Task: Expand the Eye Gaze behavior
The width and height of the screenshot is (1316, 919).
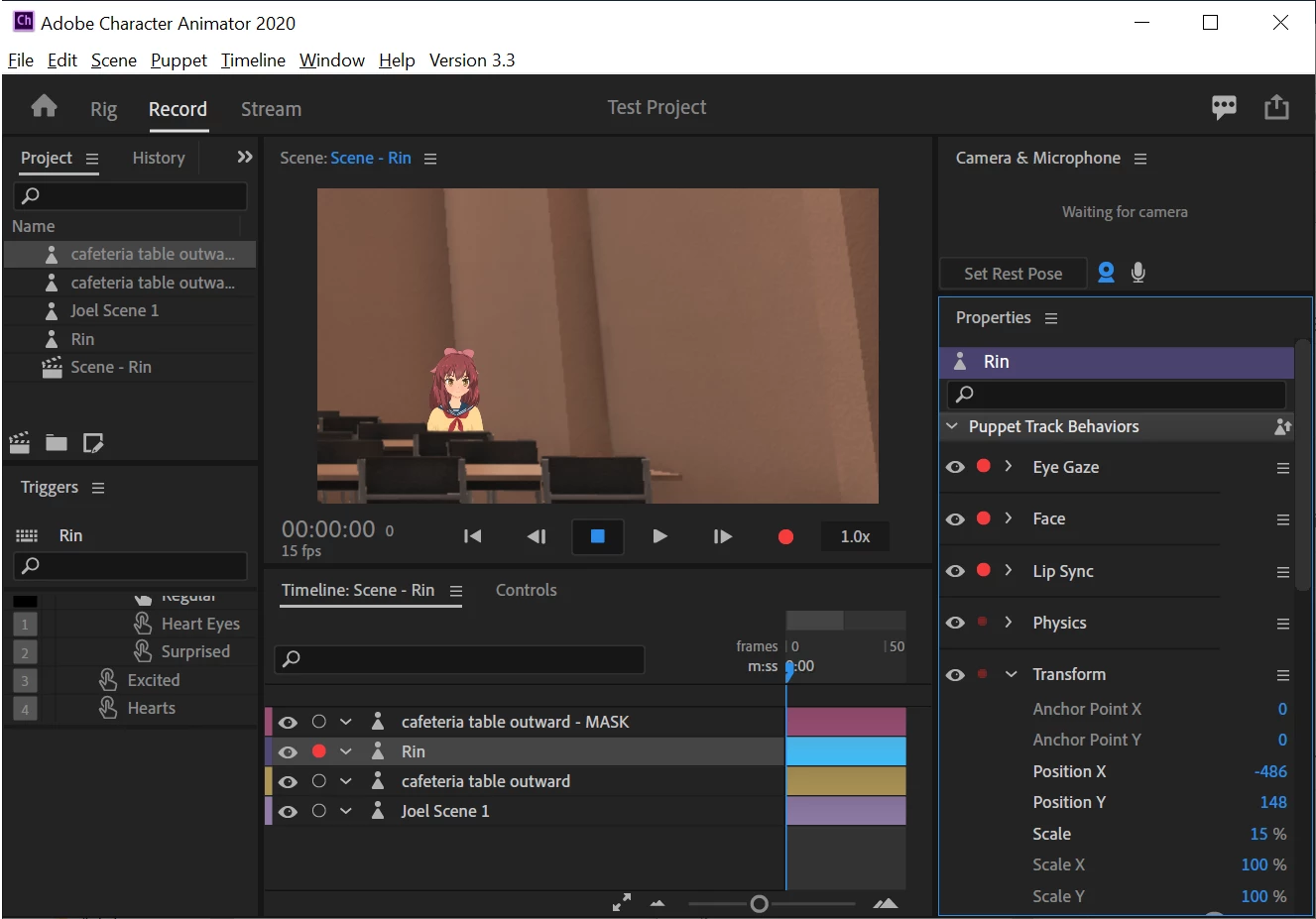Action: (x=1009, y=466)
